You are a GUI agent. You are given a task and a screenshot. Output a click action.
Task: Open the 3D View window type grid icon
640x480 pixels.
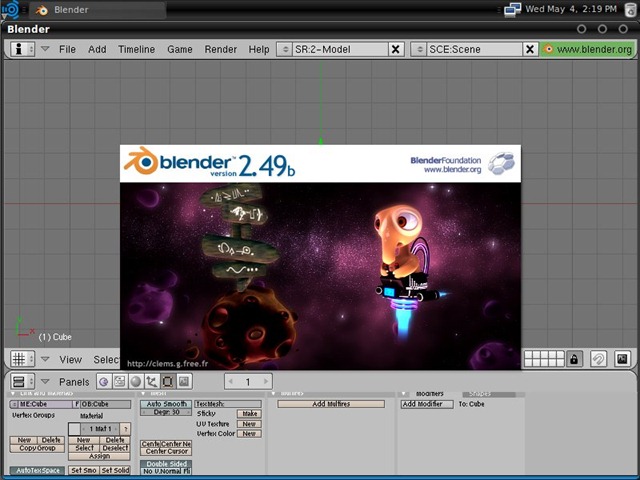[22, 359]
